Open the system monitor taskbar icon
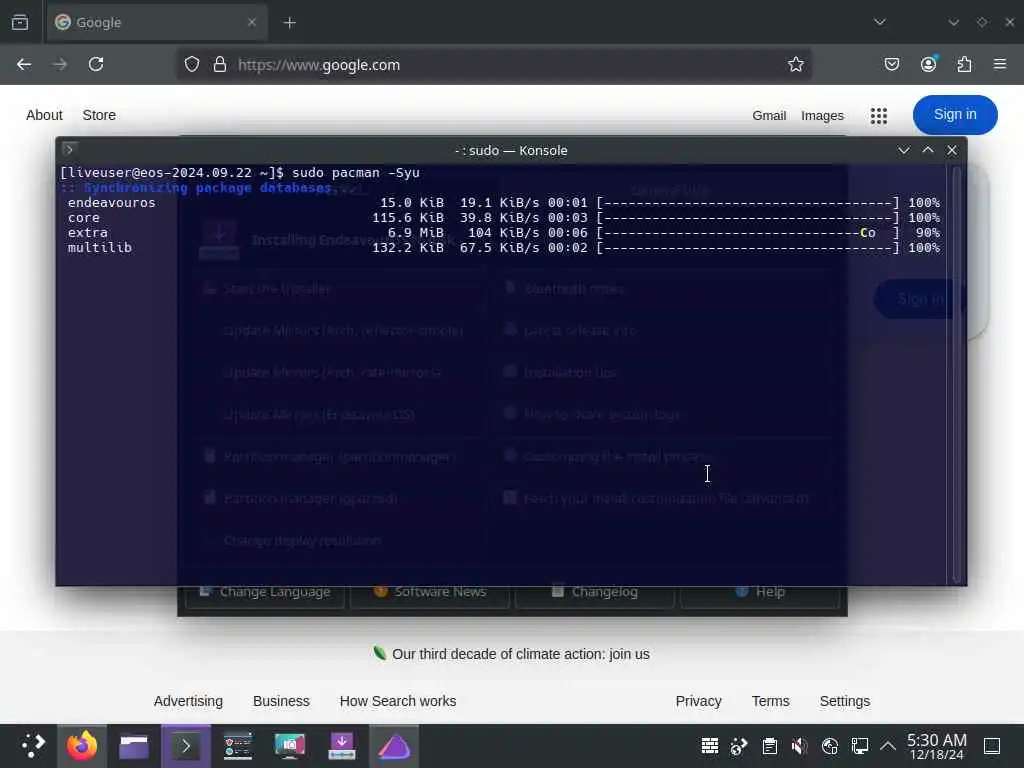This screenshot has height=768, width=1024. pos(238,746)
